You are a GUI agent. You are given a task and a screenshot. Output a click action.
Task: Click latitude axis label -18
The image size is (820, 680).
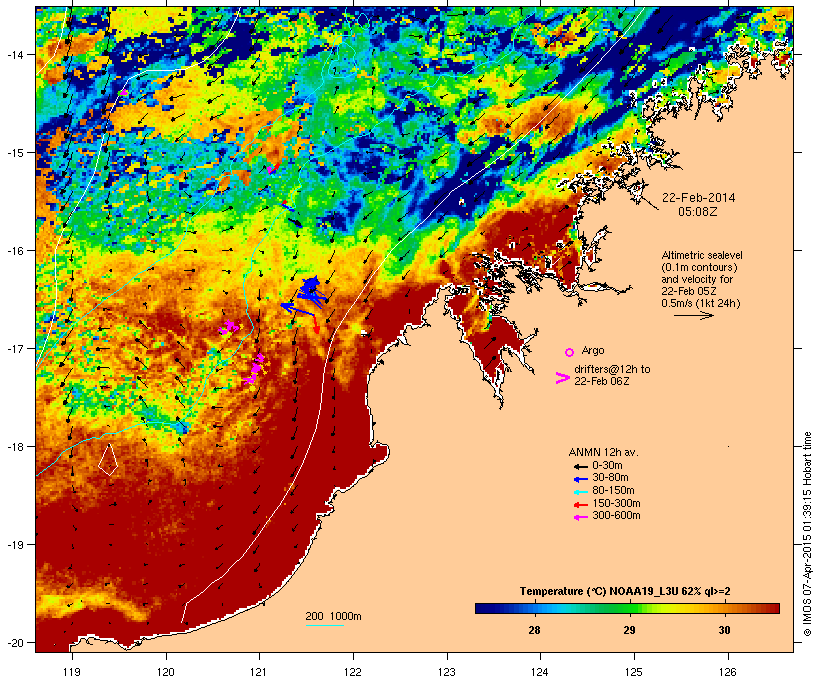point(14,447)
